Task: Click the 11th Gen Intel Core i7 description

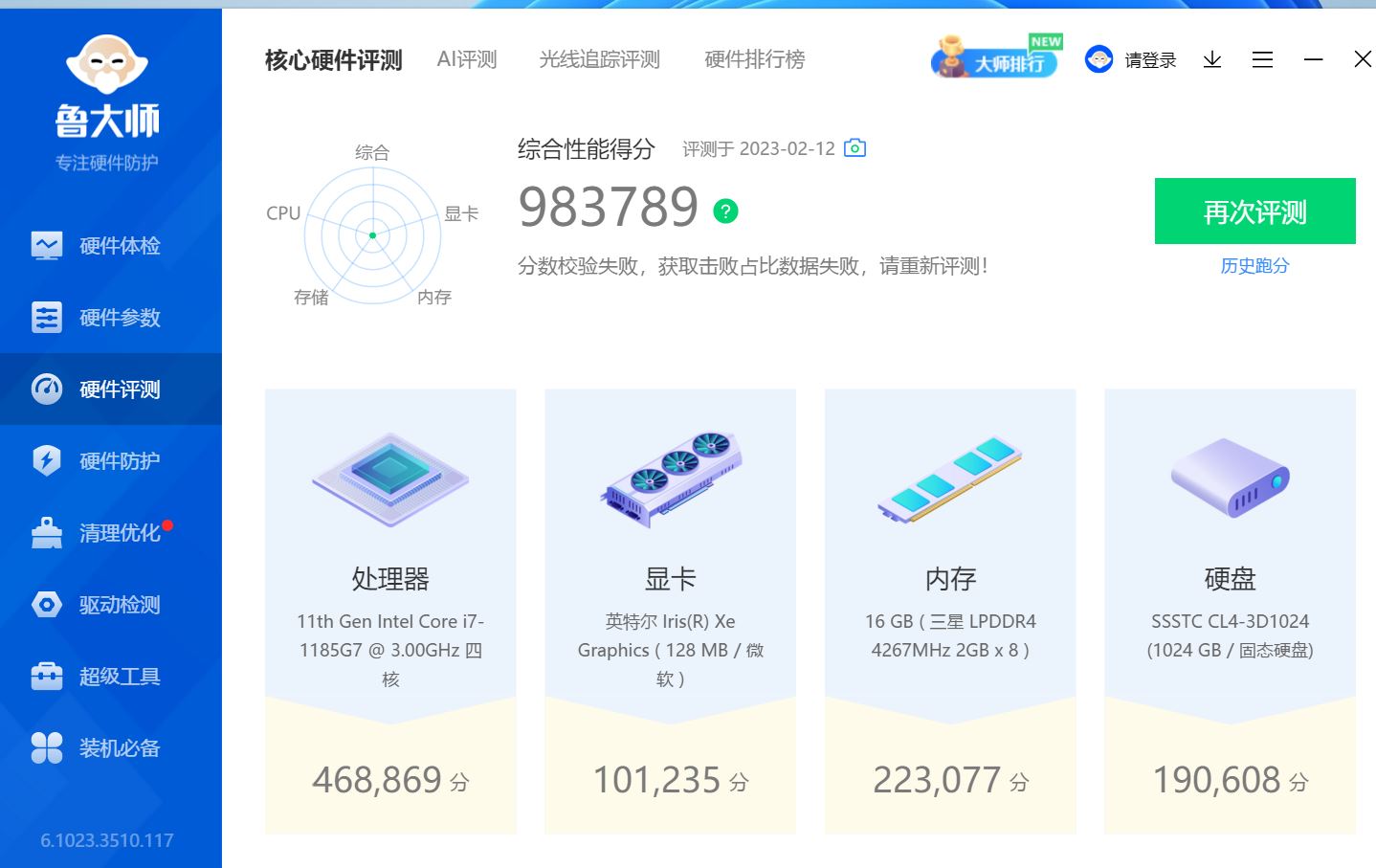Action: tap(390, 651)
